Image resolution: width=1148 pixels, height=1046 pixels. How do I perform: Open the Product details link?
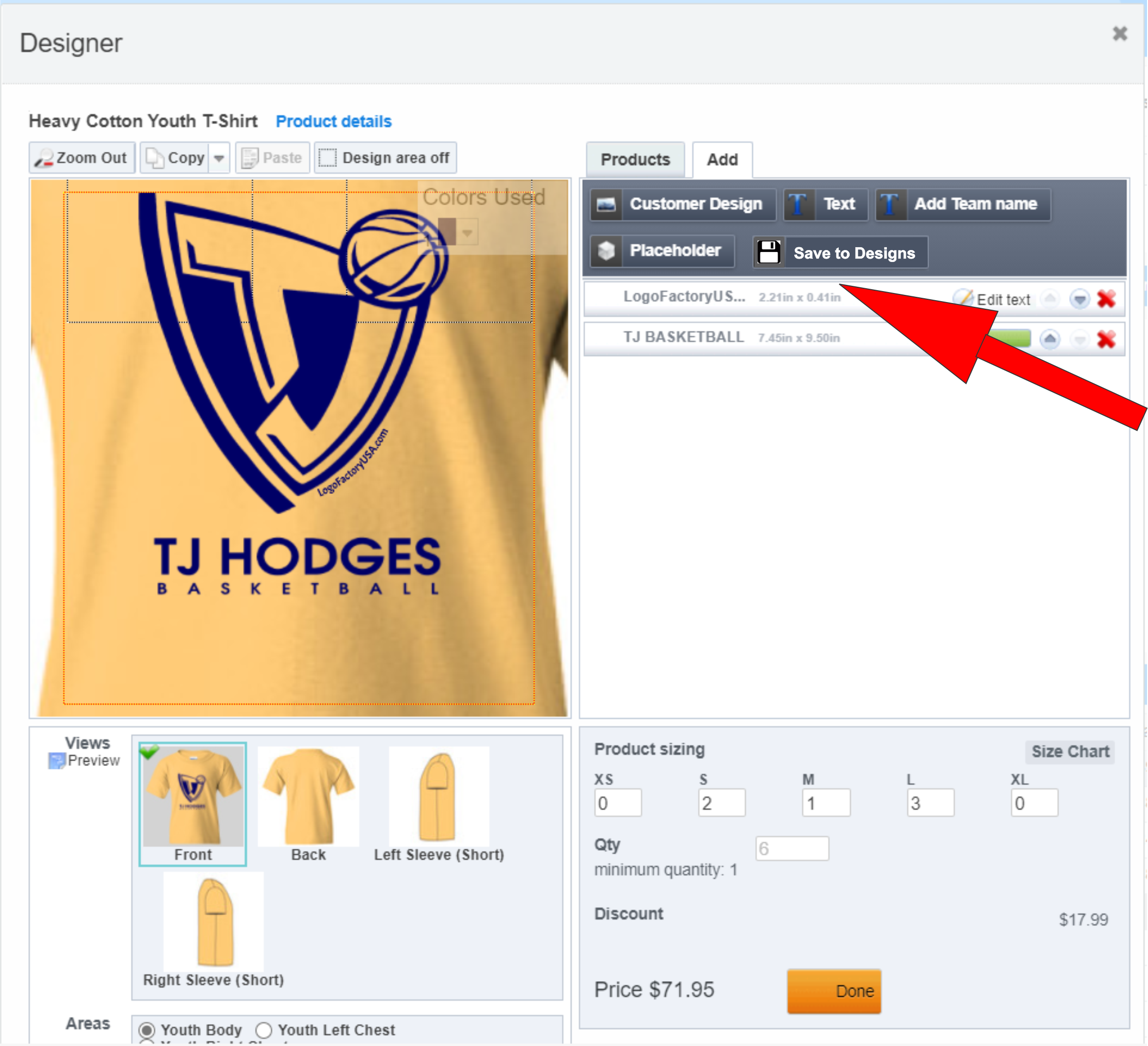334,121
